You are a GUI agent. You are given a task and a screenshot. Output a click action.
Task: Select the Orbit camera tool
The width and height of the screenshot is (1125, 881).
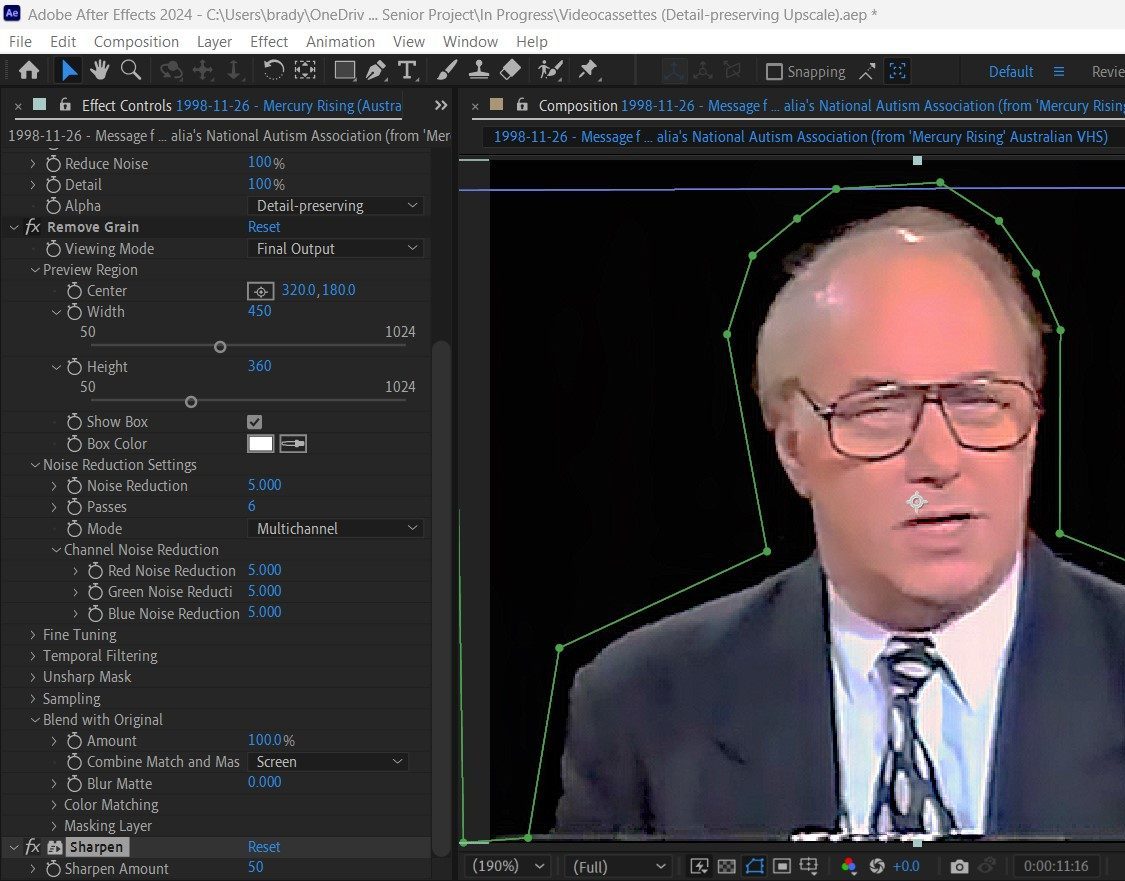pyautogui.click(x=171, y=70)
